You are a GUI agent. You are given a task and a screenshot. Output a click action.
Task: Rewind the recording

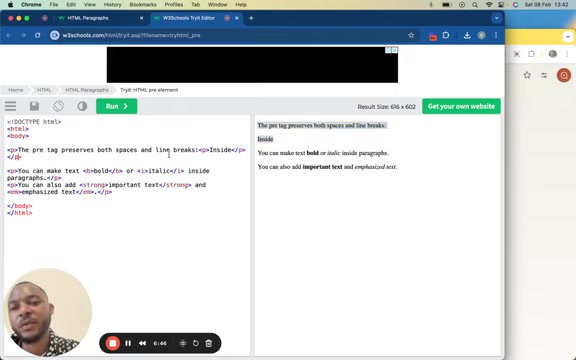142,343
